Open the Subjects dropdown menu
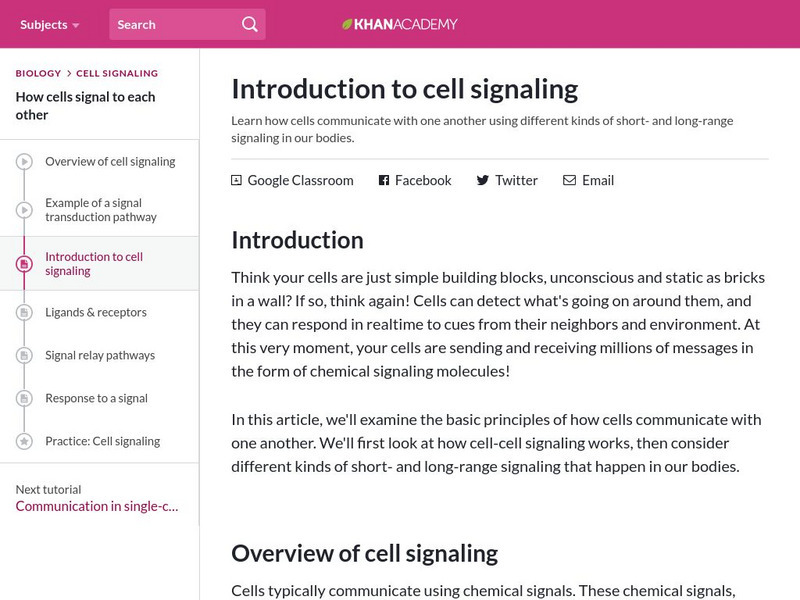This screenshot has height=600, width=800. click(x=49, y=24)
